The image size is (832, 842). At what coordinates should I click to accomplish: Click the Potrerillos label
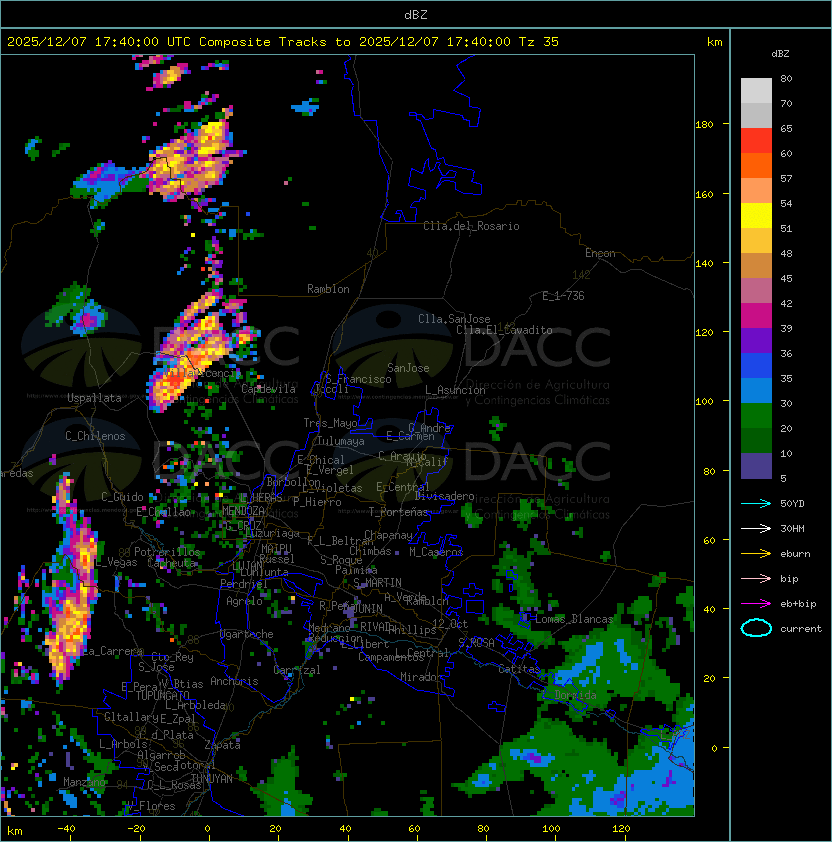coord(167,552)
